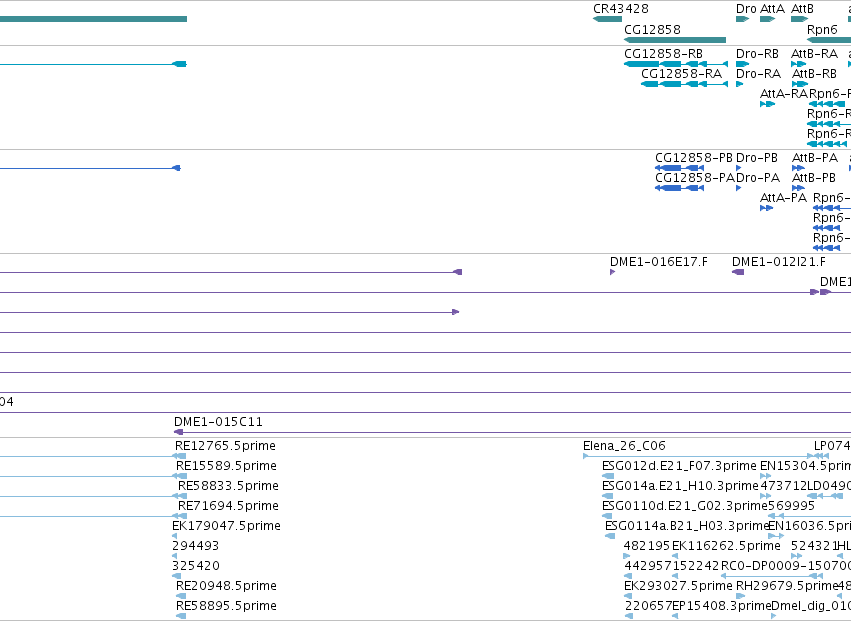Click the 442957 EST entry
The image size is (851, 621).
coord(628,576)
